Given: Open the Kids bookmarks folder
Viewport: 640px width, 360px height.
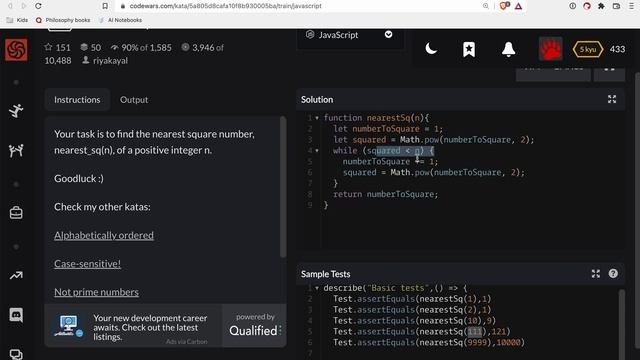Looking at the screenshot, I should point(17,20).
